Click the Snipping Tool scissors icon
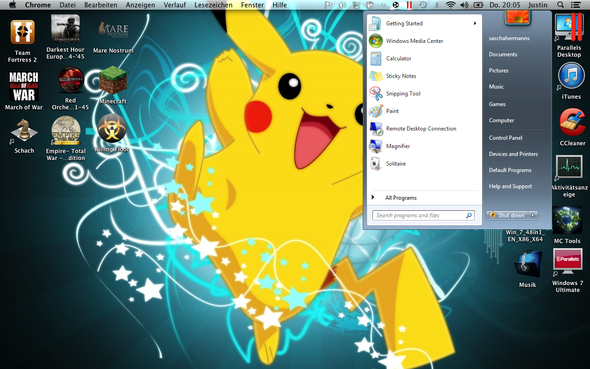The image size is (590, 369). (x=376, y=93)
